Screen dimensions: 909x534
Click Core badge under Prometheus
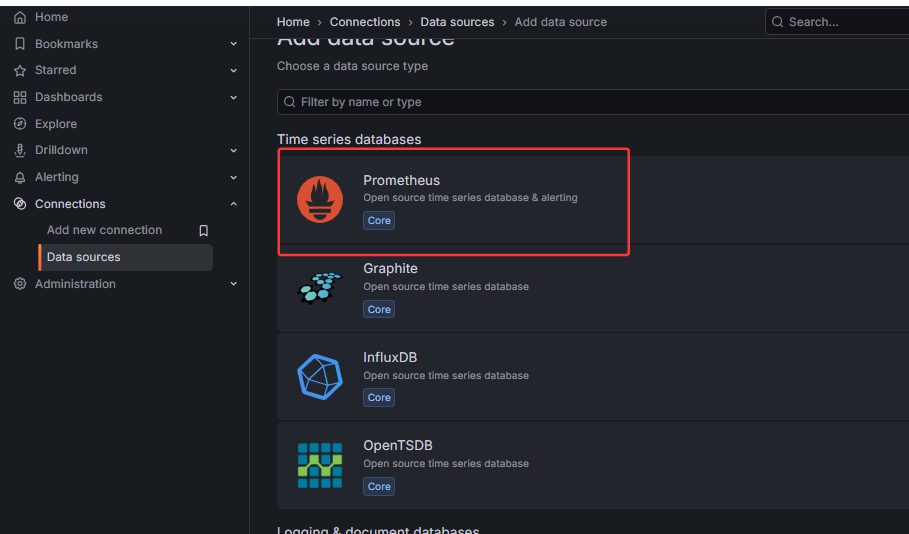379,221
